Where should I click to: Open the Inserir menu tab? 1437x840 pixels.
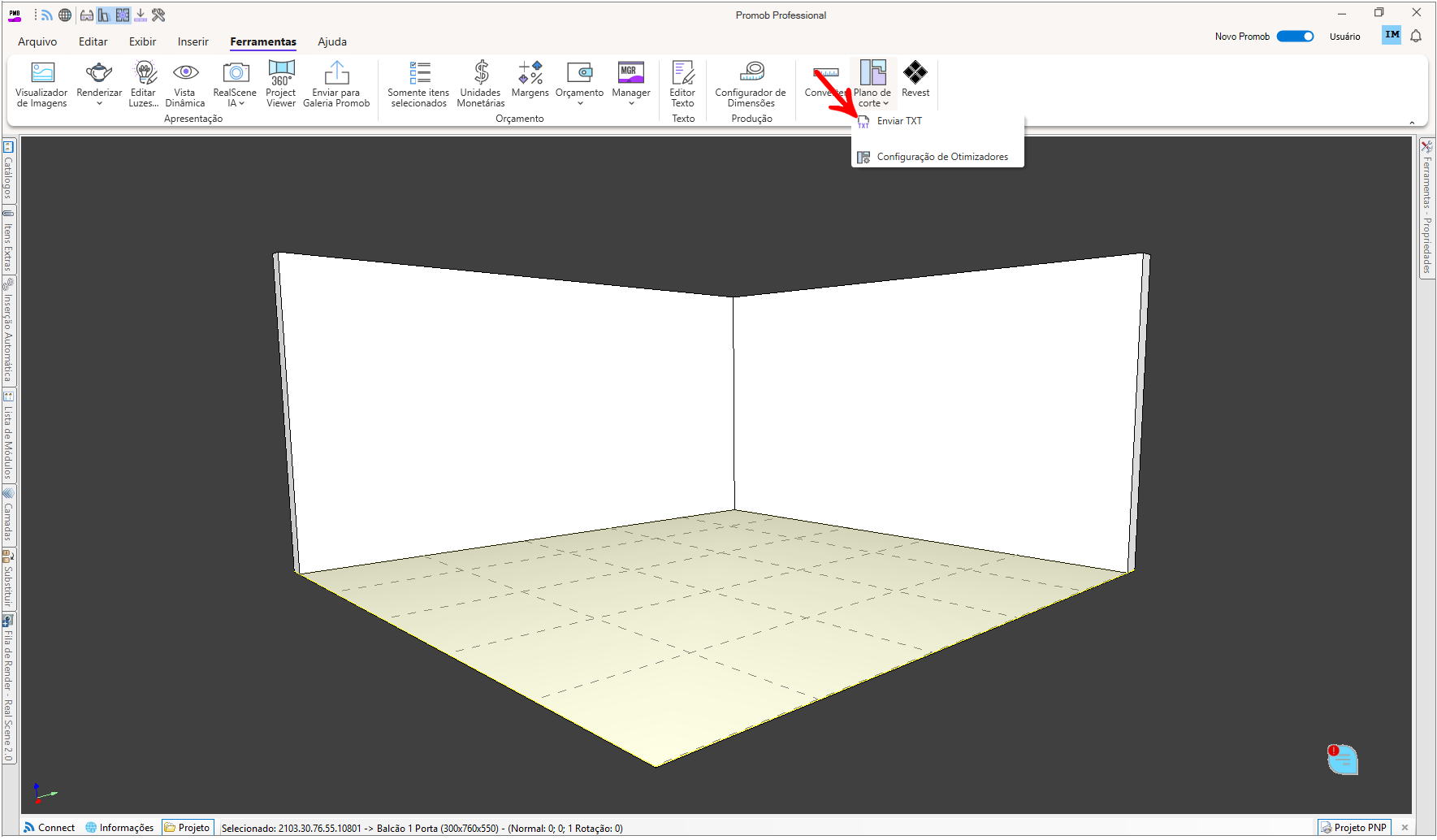tap(193, 41)
